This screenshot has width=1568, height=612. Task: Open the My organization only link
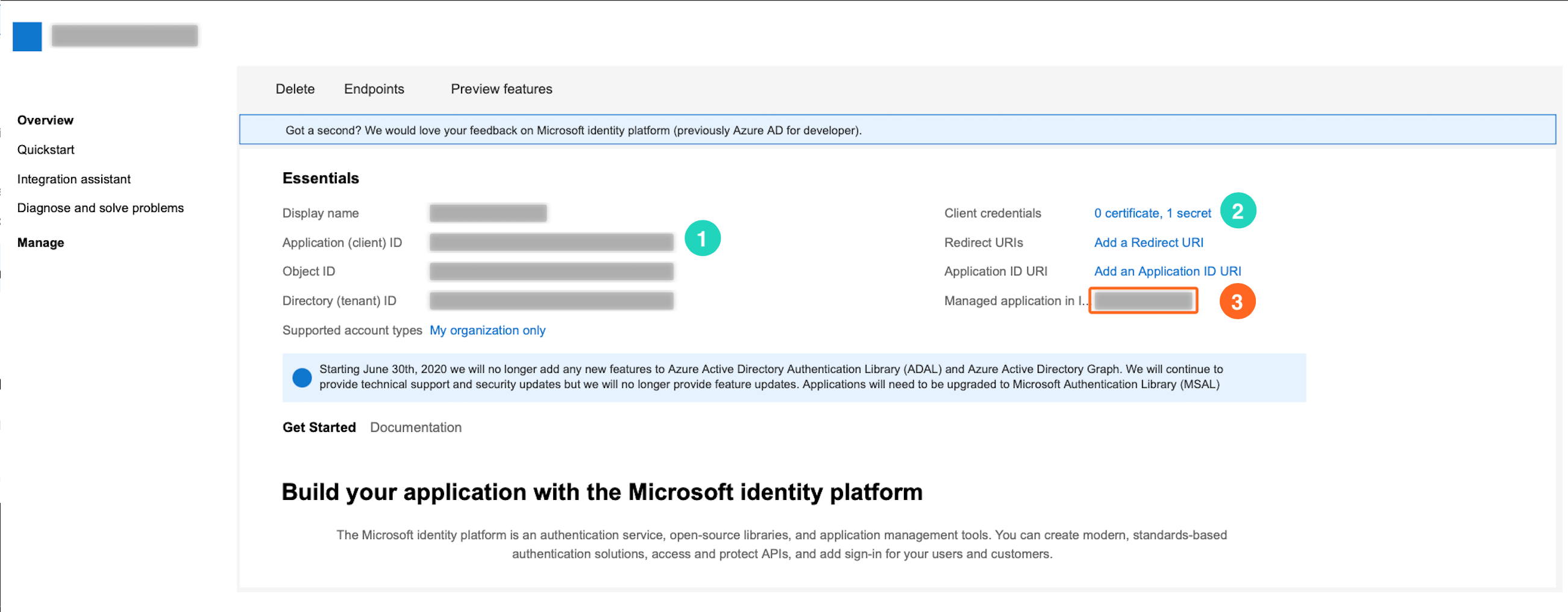487,330
